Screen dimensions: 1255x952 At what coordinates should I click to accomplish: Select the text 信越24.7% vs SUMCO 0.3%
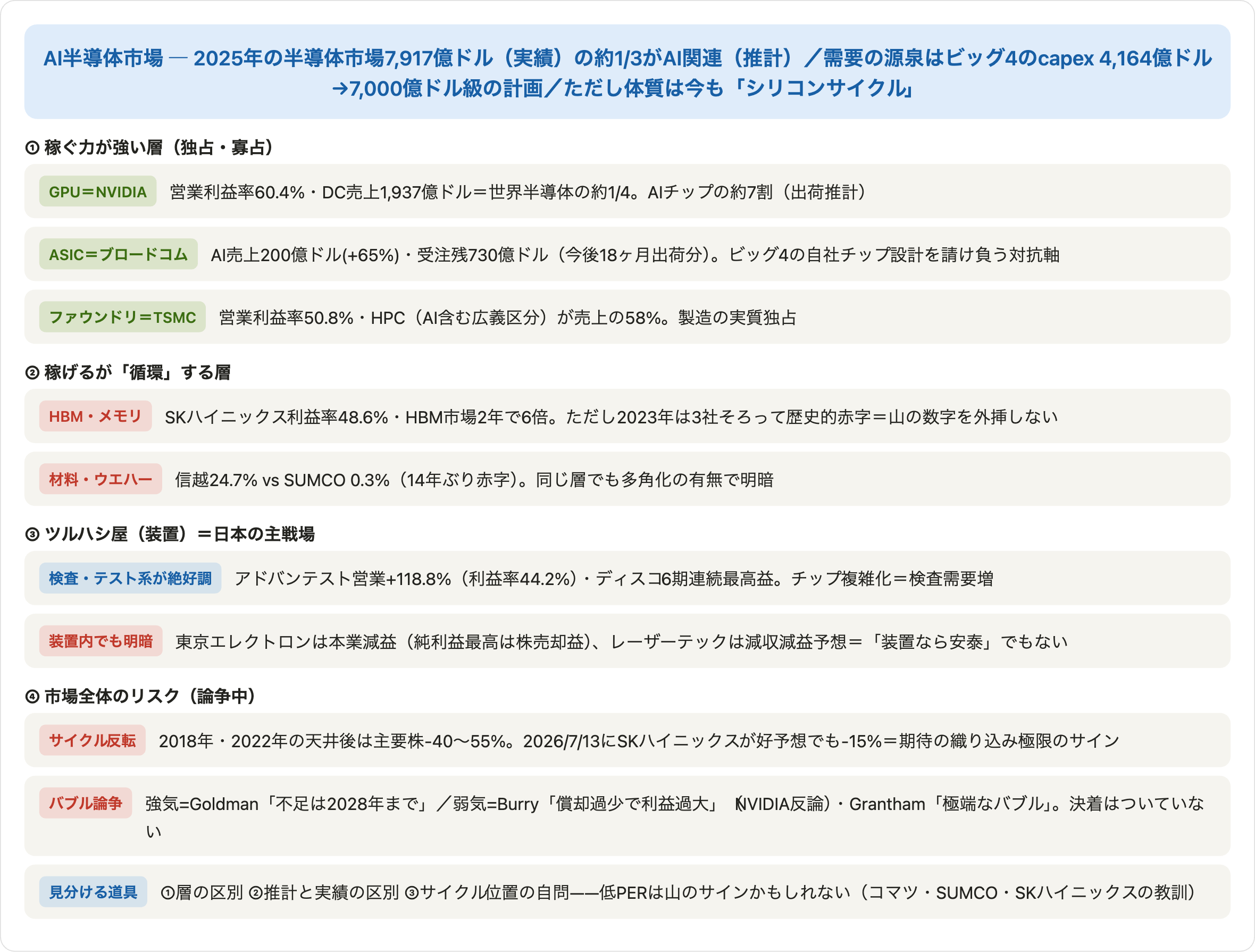(x=282, y=480)
